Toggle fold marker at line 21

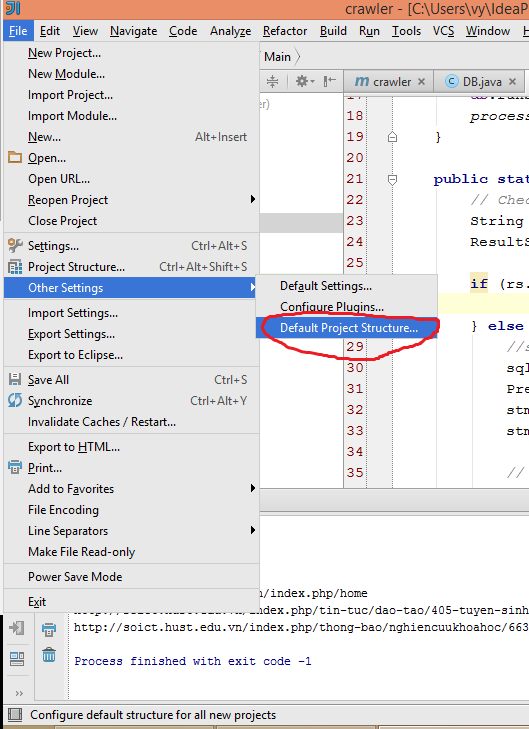[x=392, y=179]
